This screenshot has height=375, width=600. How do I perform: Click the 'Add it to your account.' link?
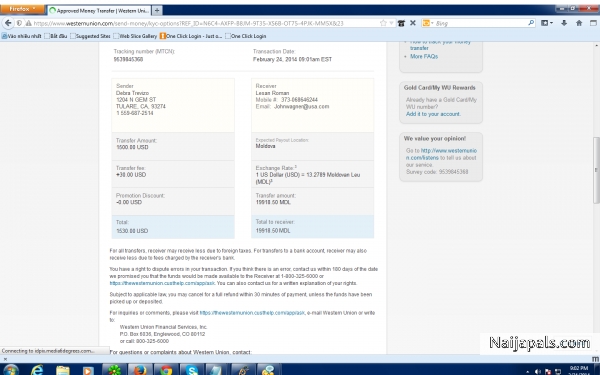tap(433, 114)
